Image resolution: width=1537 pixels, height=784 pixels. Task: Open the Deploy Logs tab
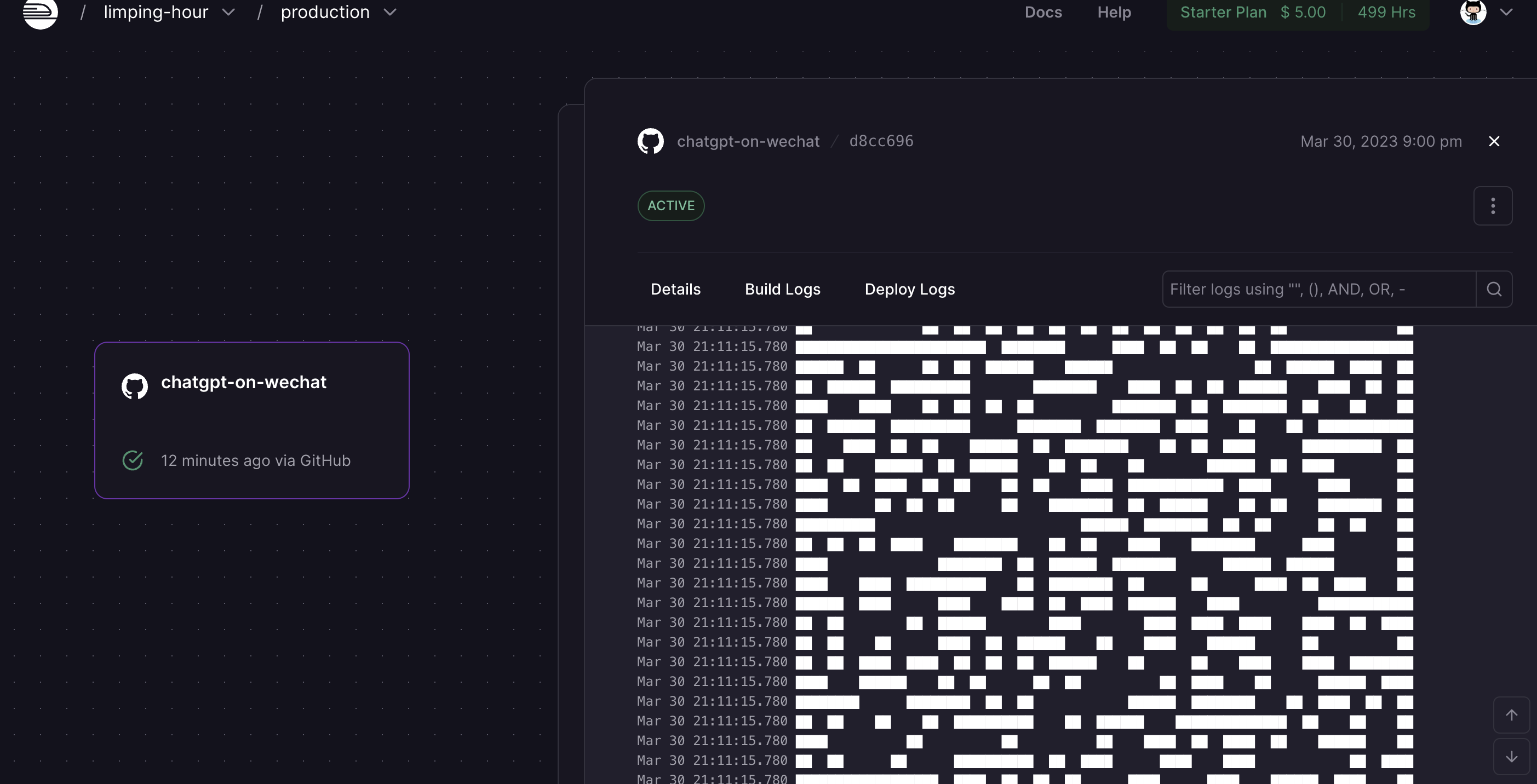click(909, 289)
